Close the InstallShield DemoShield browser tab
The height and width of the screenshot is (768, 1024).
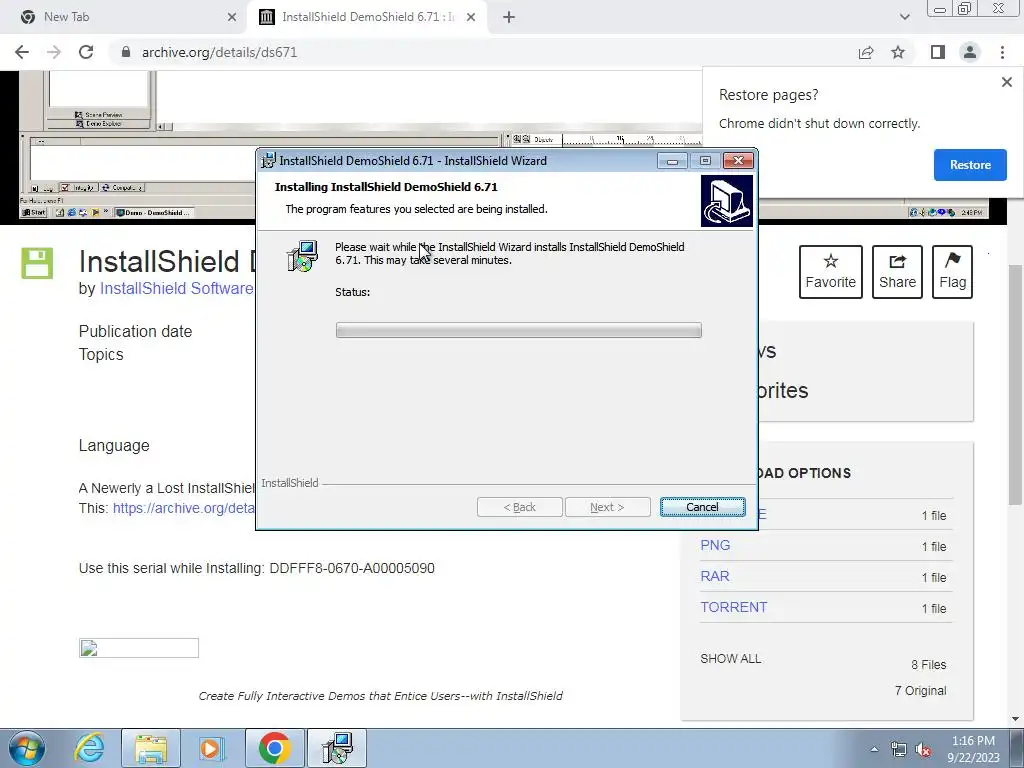point(471,17)
